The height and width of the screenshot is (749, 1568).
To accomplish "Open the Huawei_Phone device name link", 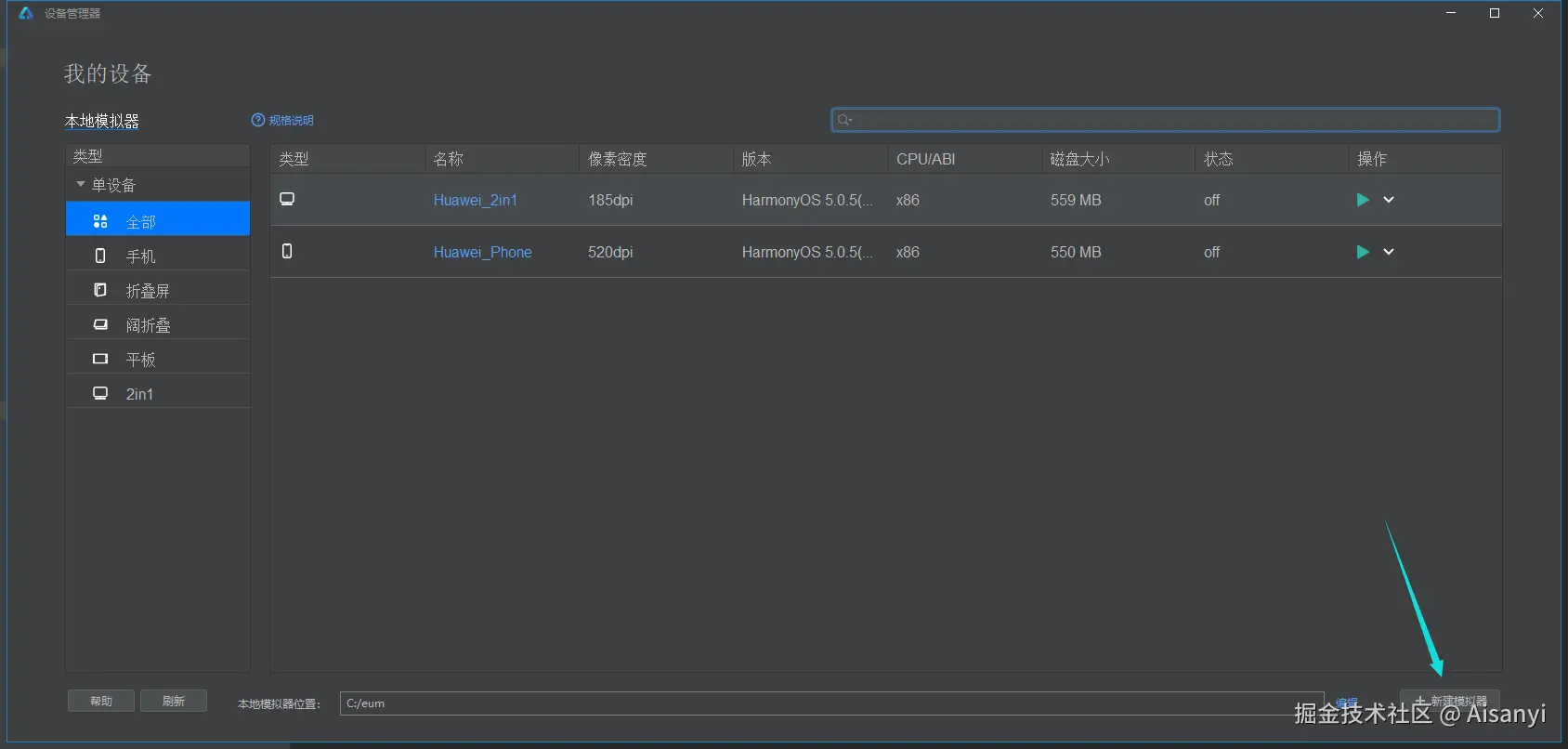I will point(483,252).
